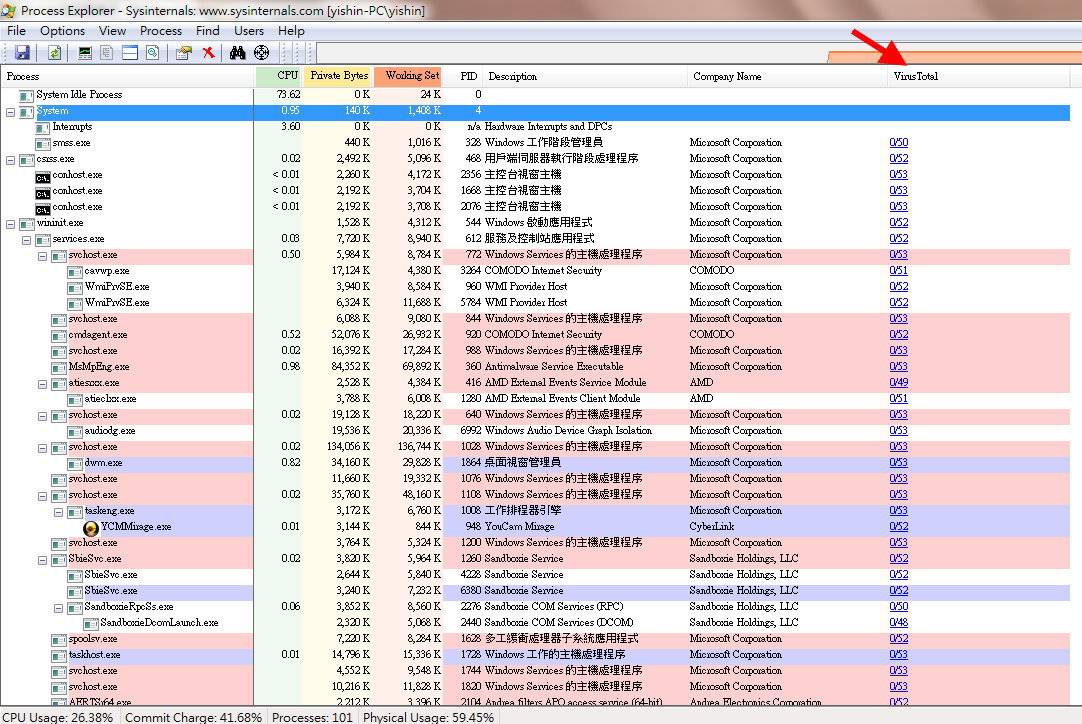Collapse the SbieSvc.exe parent node
This screenshot has width=1082, height=724.
[42, 560]
